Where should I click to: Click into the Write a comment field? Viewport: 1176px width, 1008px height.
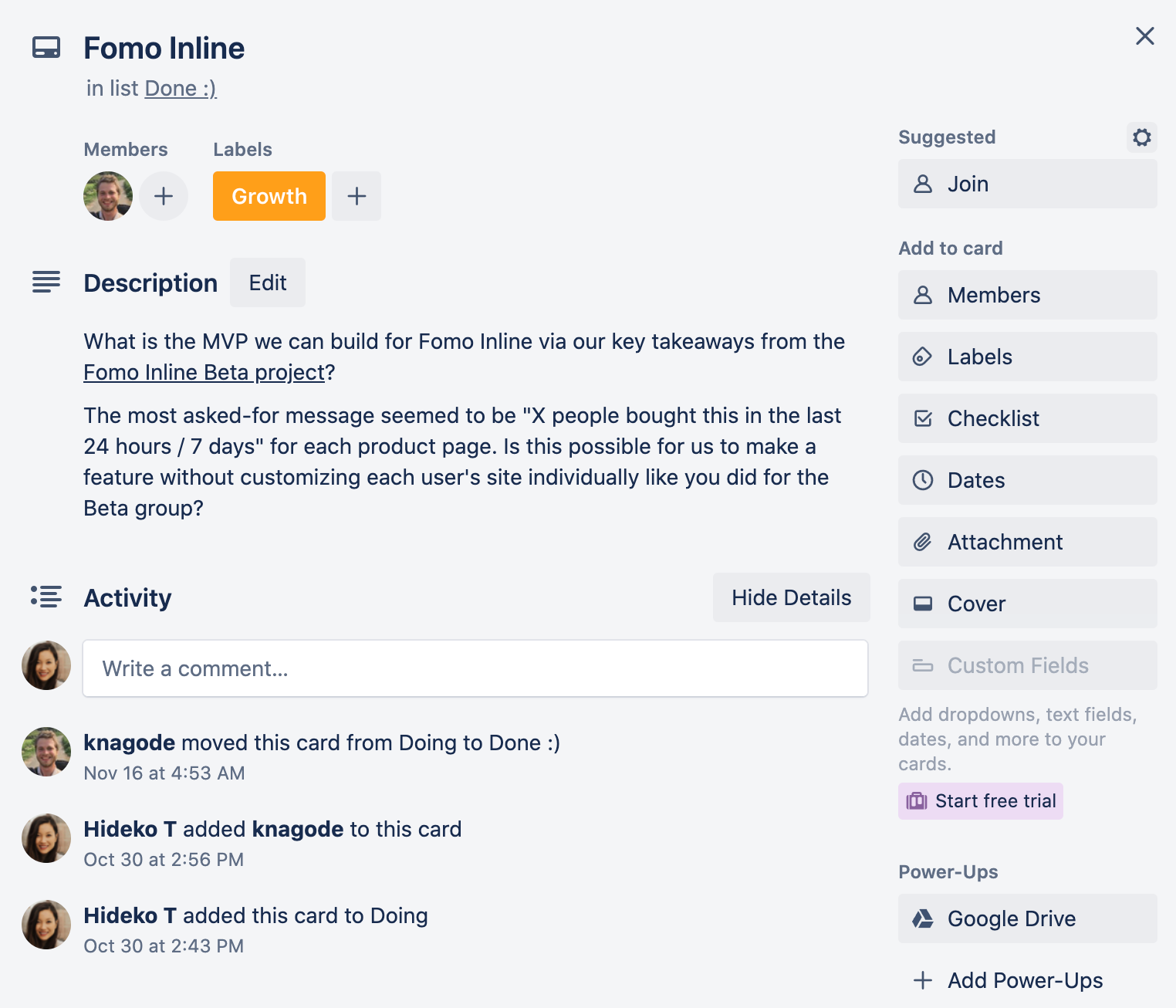coord(475,668)
